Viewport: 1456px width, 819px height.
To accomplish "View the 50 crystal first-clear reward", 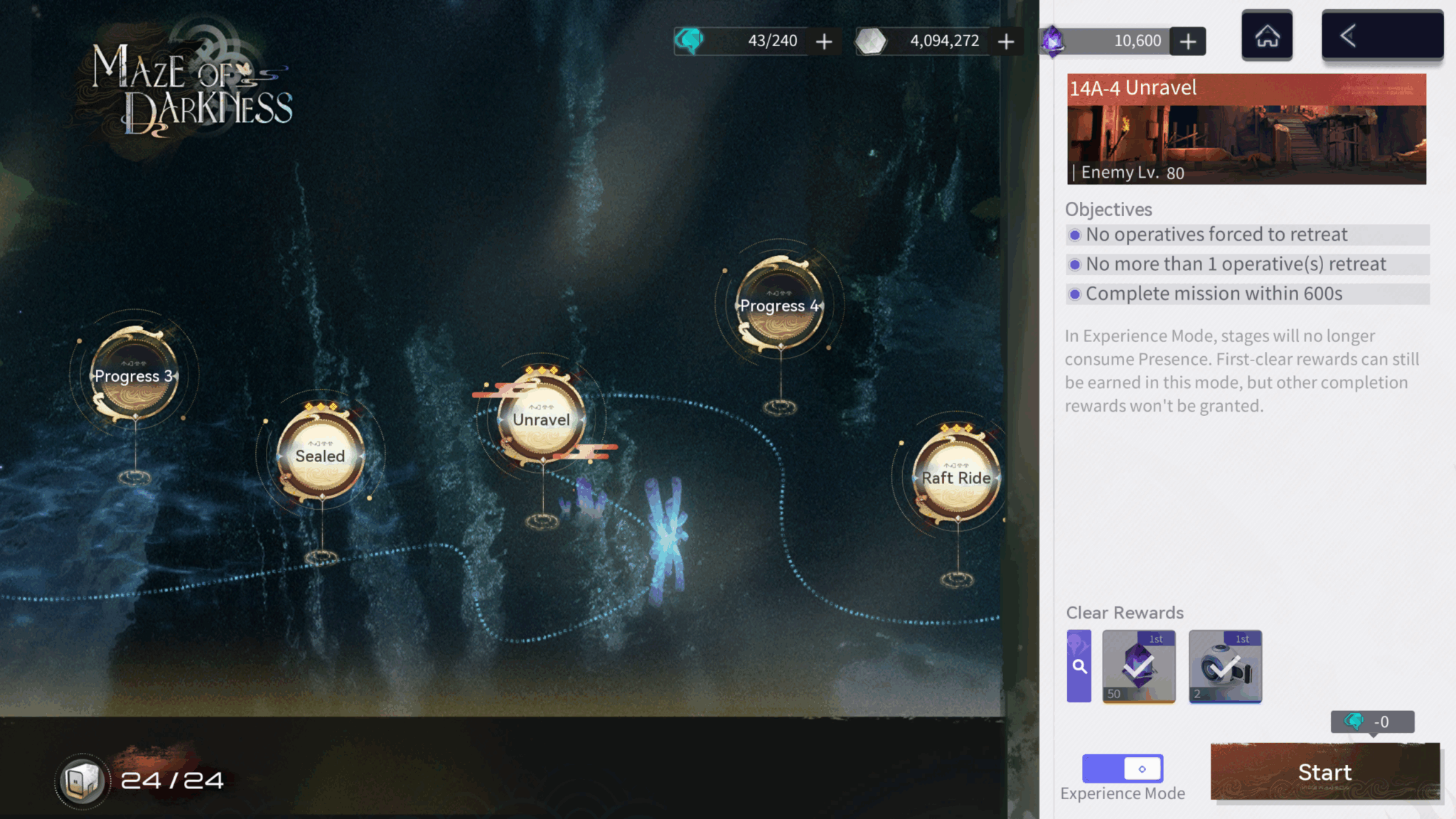I will (x=1139, y=666).
